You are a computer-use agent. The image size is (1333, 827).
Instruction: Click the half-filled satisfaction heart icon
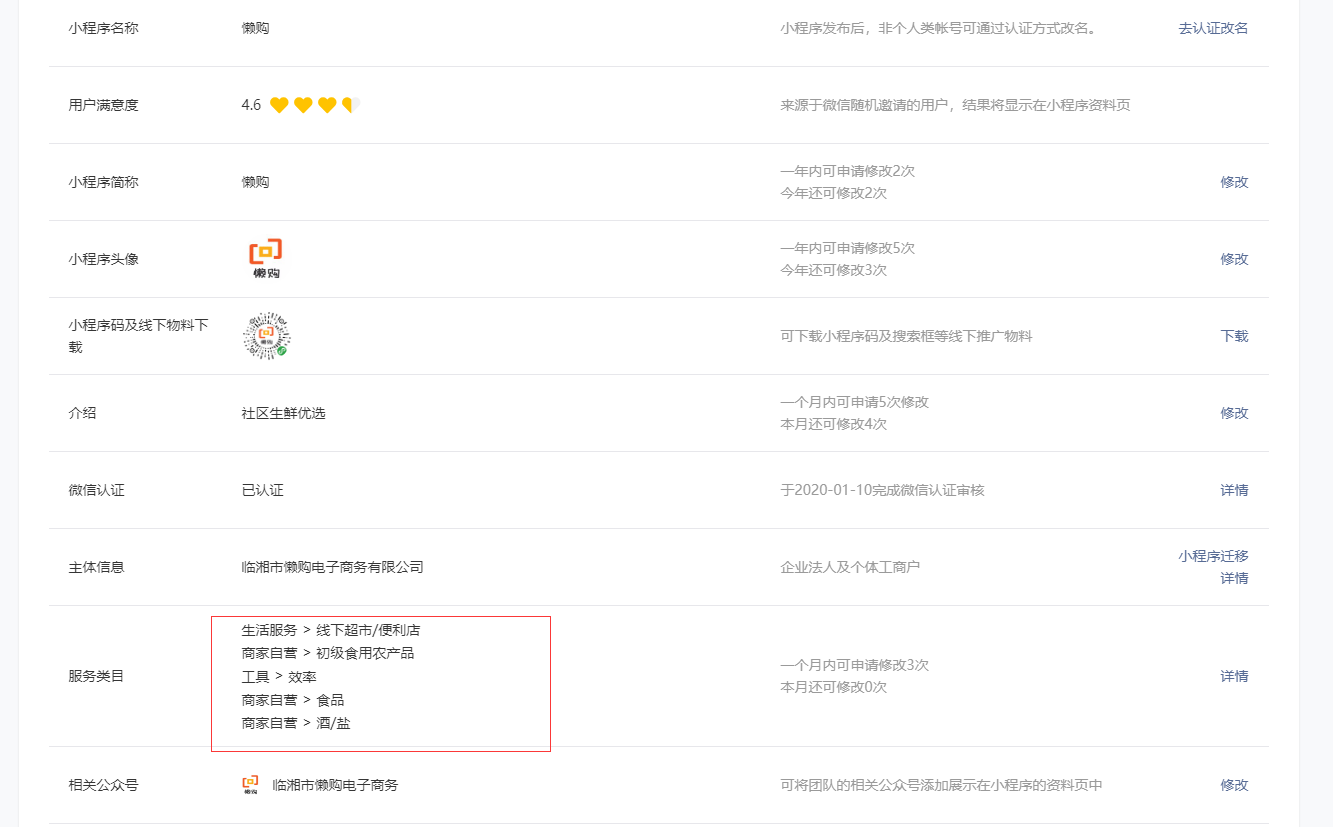pyautogui.click(x=351, y=105)
